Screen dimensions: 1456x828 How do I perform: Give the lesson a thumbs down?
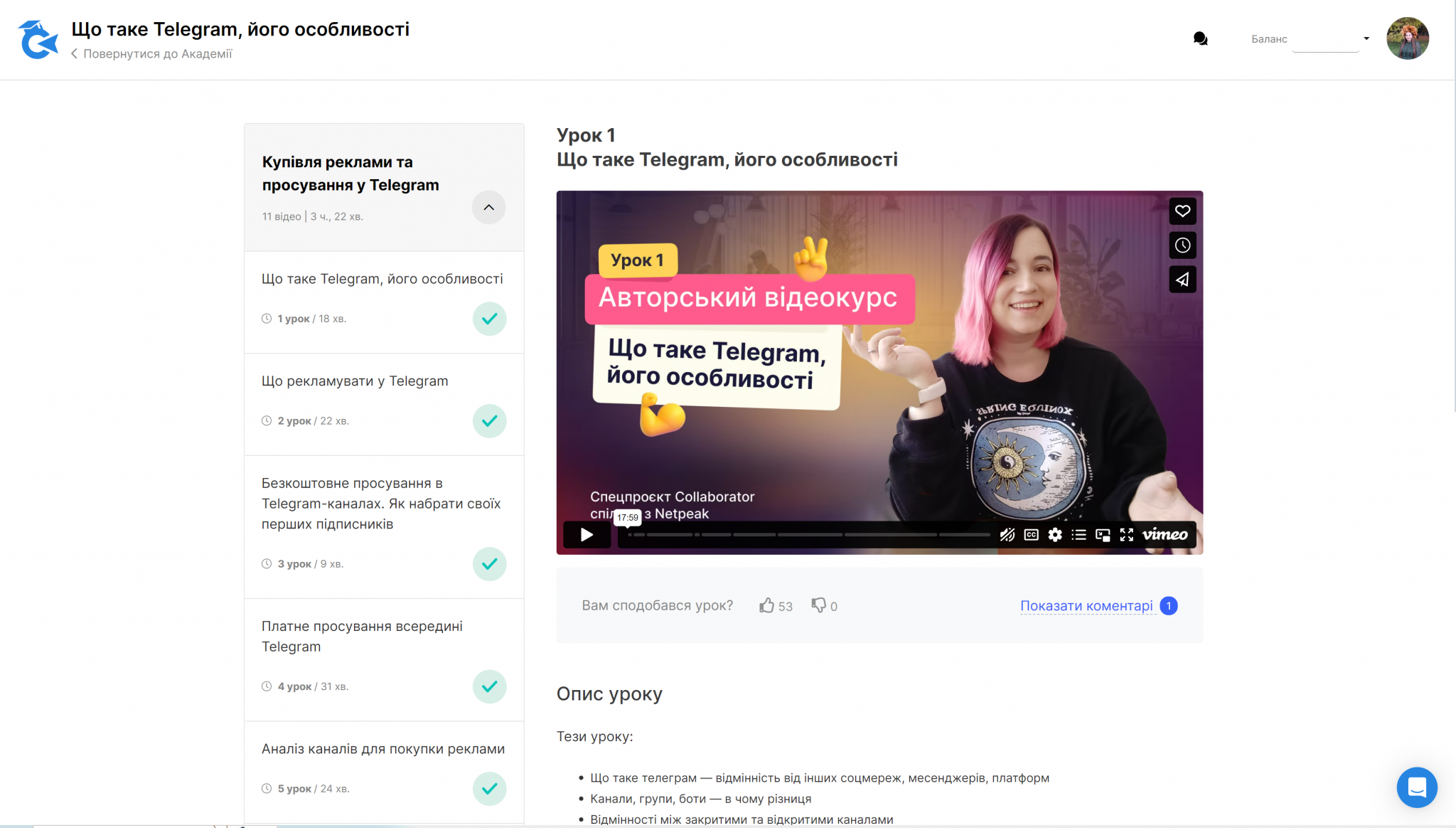[819, 605]
